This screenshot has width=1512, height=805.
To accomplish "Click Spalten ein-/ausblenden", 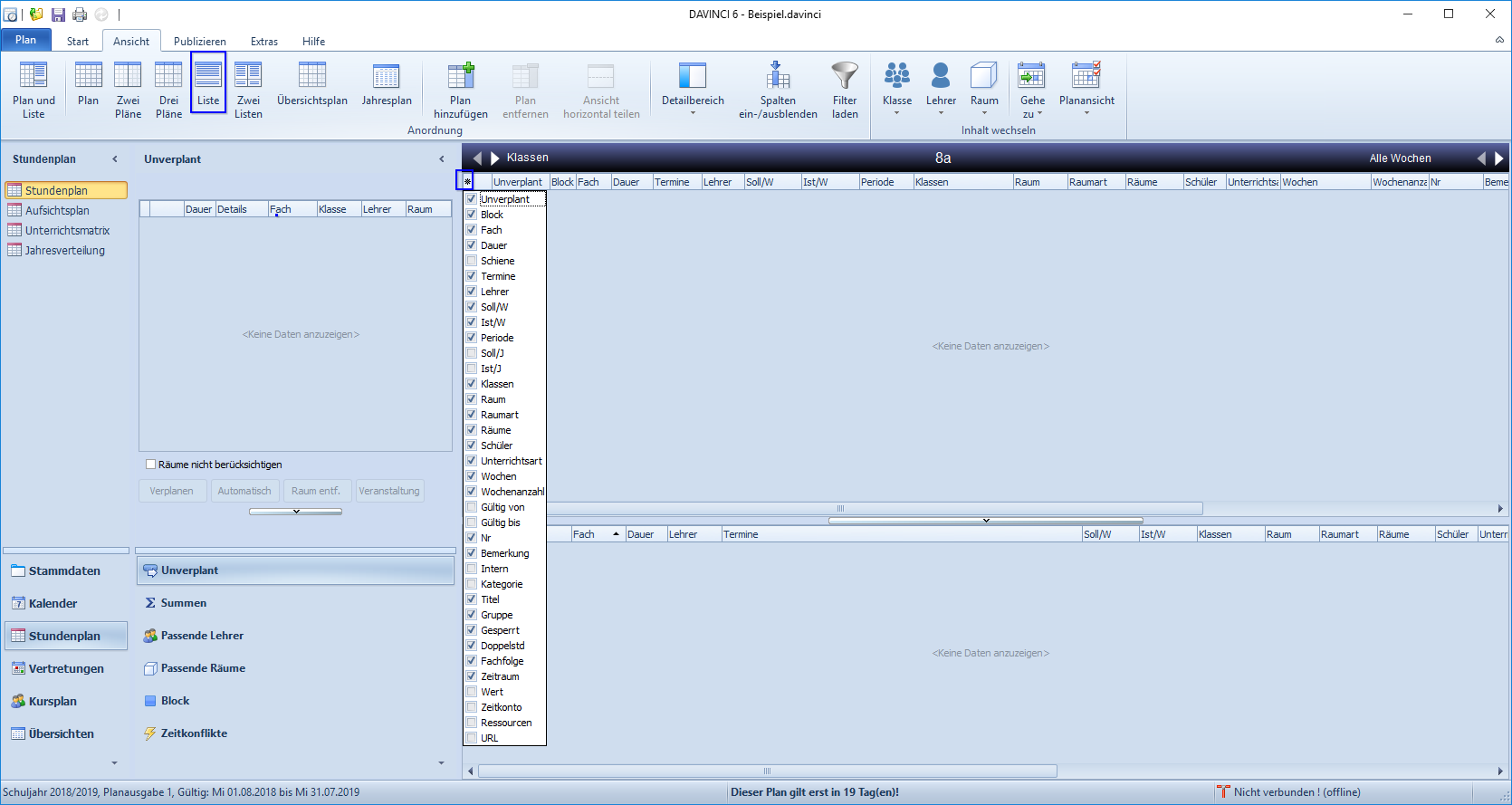I will (778, 90).
